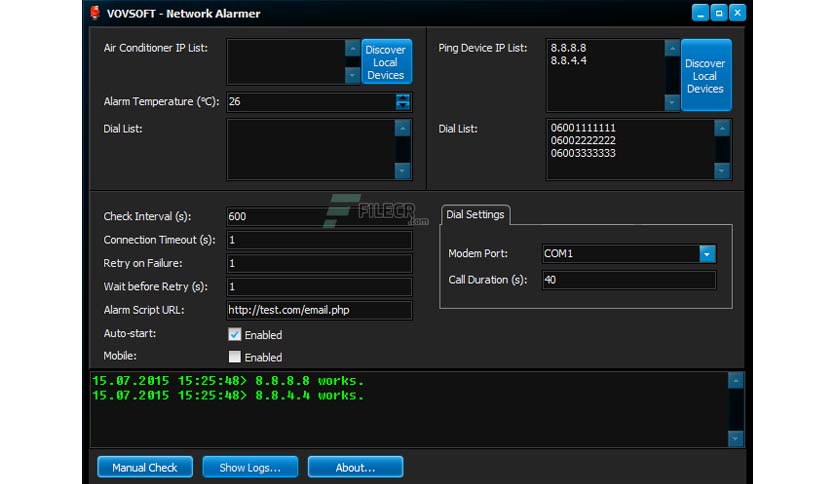Open the Modem Port COM1 dropdown
This screenshot has width=836, height=484.
pos(707,254)
